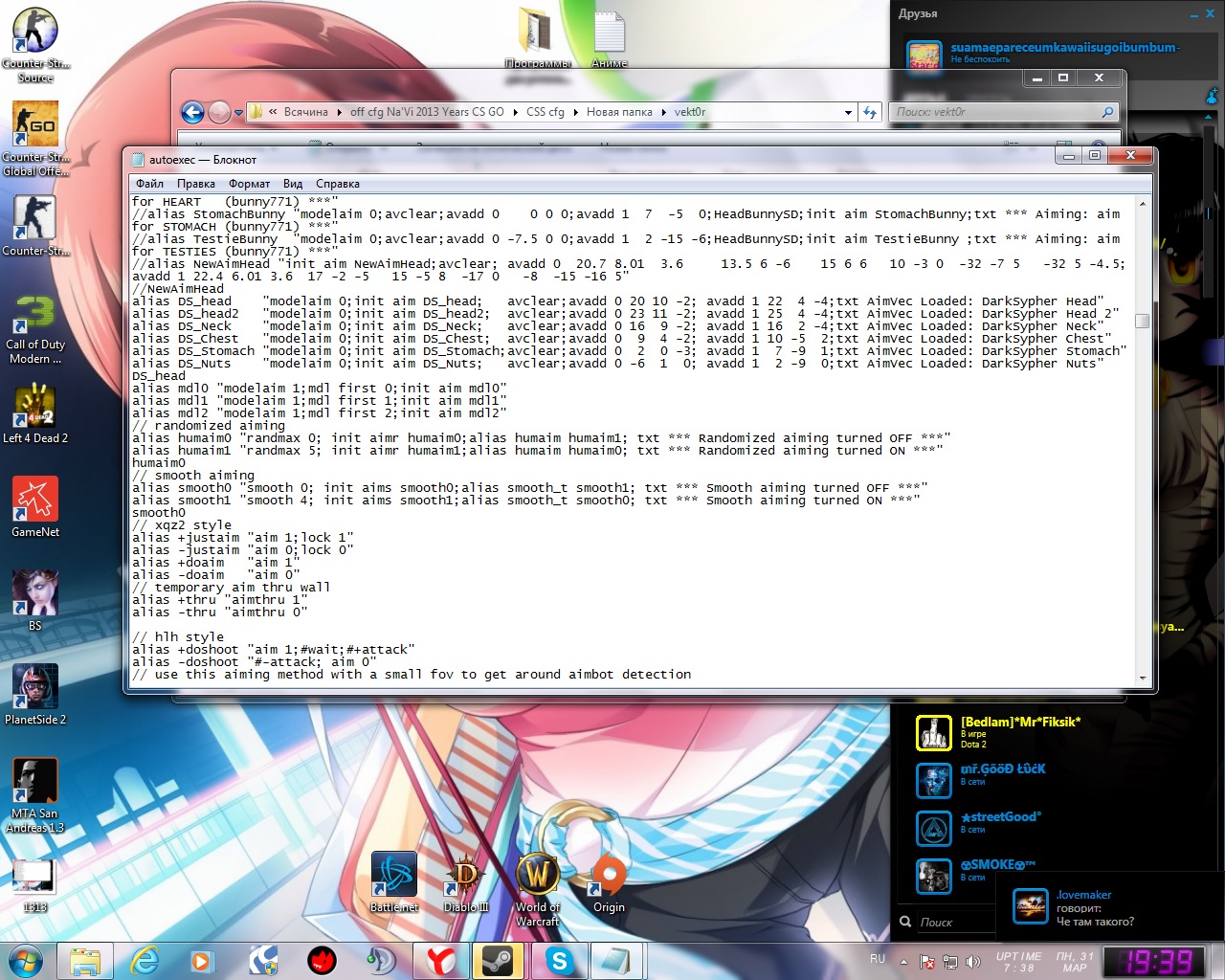Screen dimensions: 1225x980
Task: Open the streetGood friend entry
Action: [x=1053, y=829]
